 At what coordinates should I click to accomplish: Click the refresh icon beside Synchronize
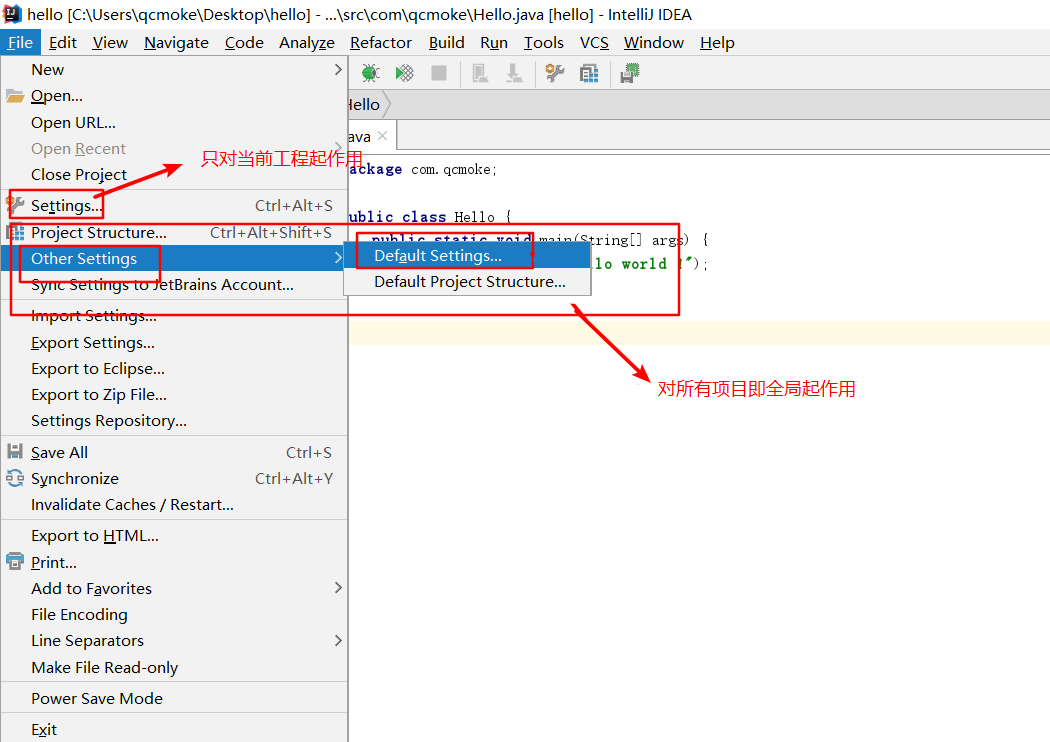(15, 478)
